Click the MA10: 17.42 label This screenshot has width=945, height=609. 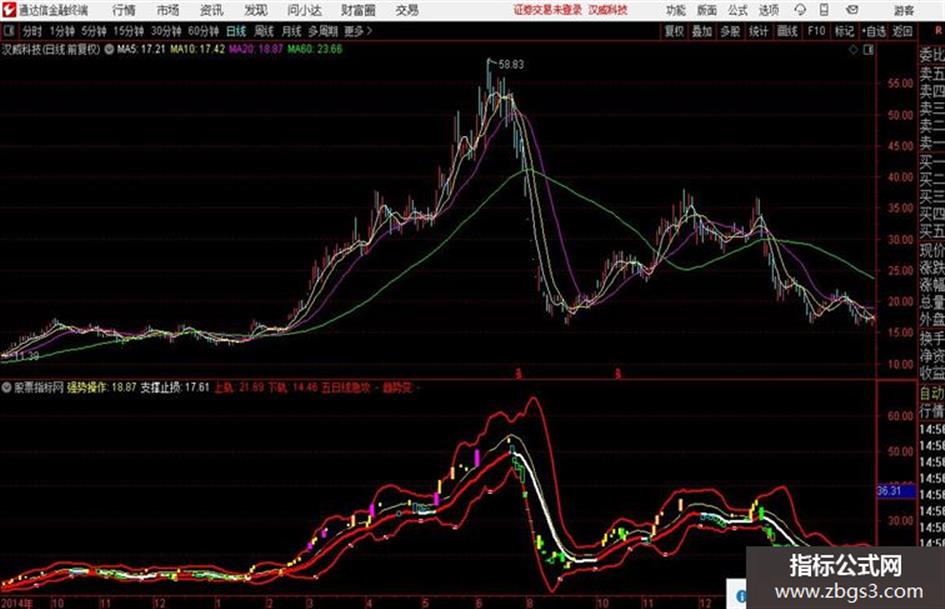198,49
